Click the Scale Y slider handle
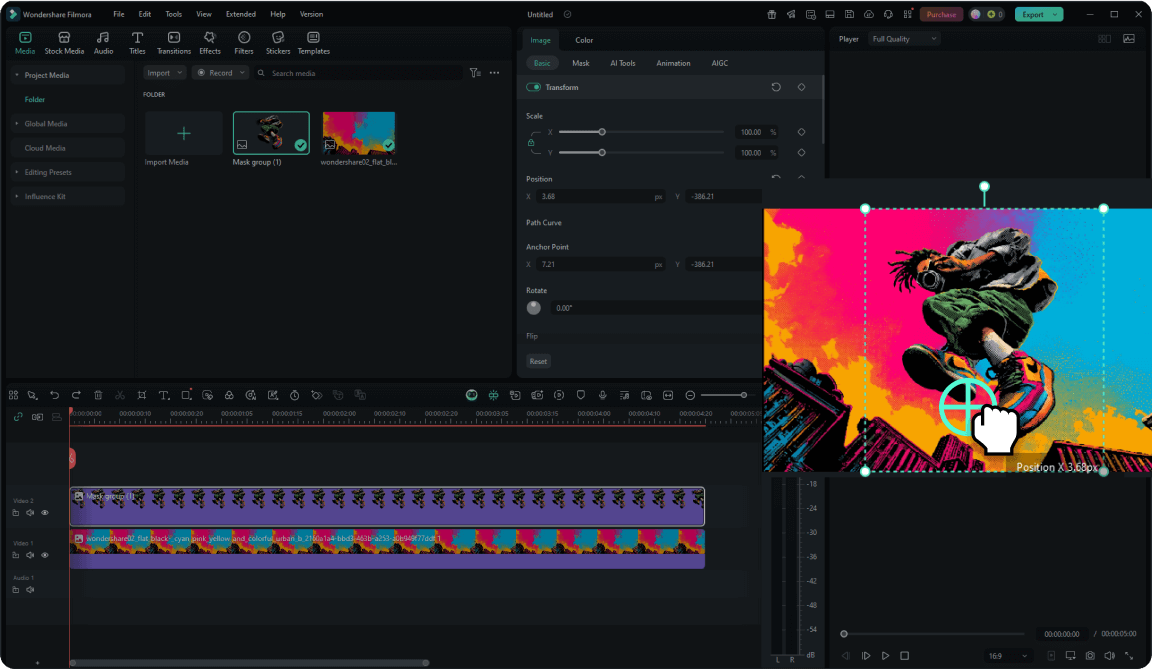Screen dimensions: 1152x669 click(x=602, y=153)
